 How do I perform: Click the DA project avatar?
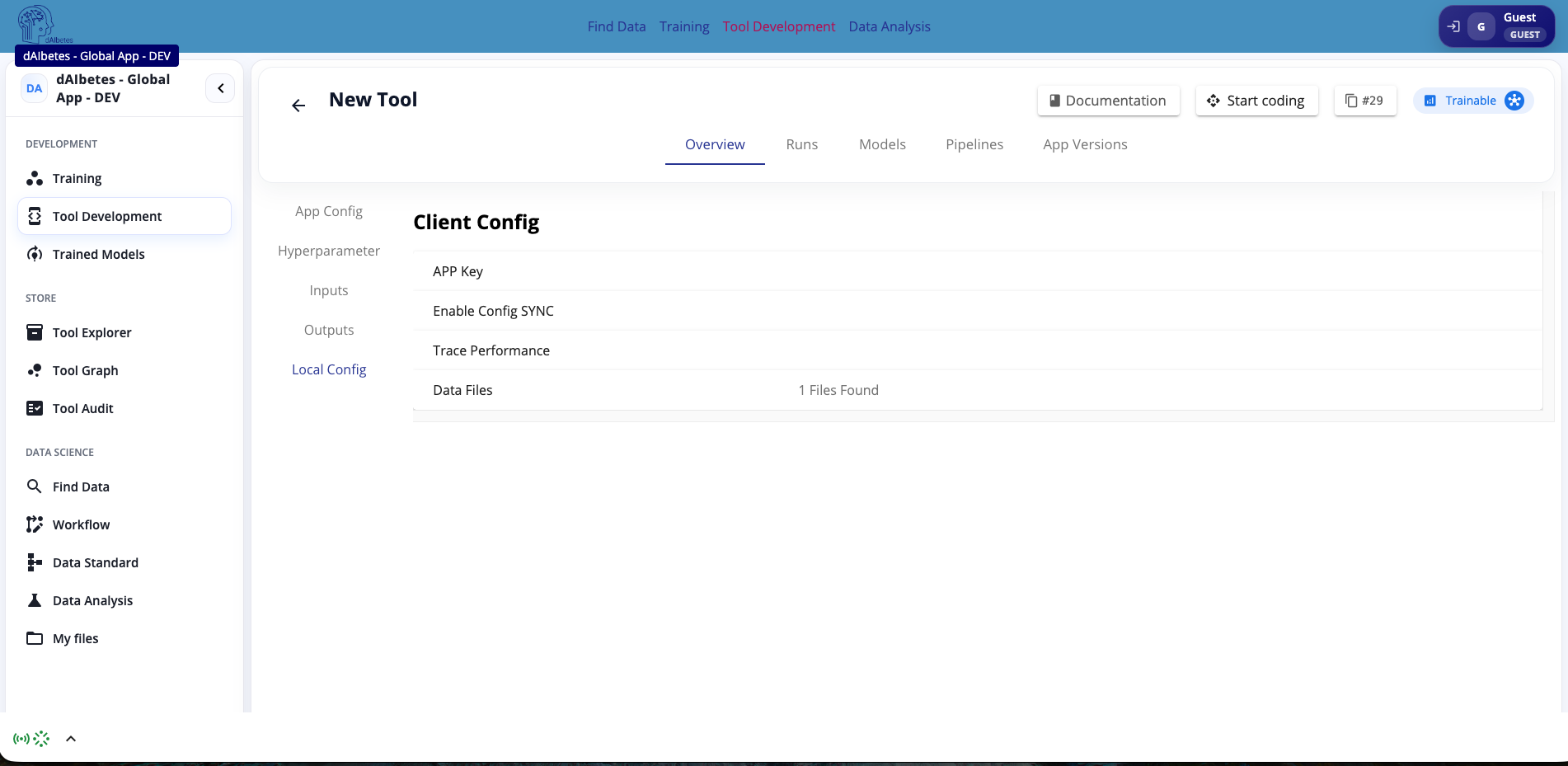[34, 88]
